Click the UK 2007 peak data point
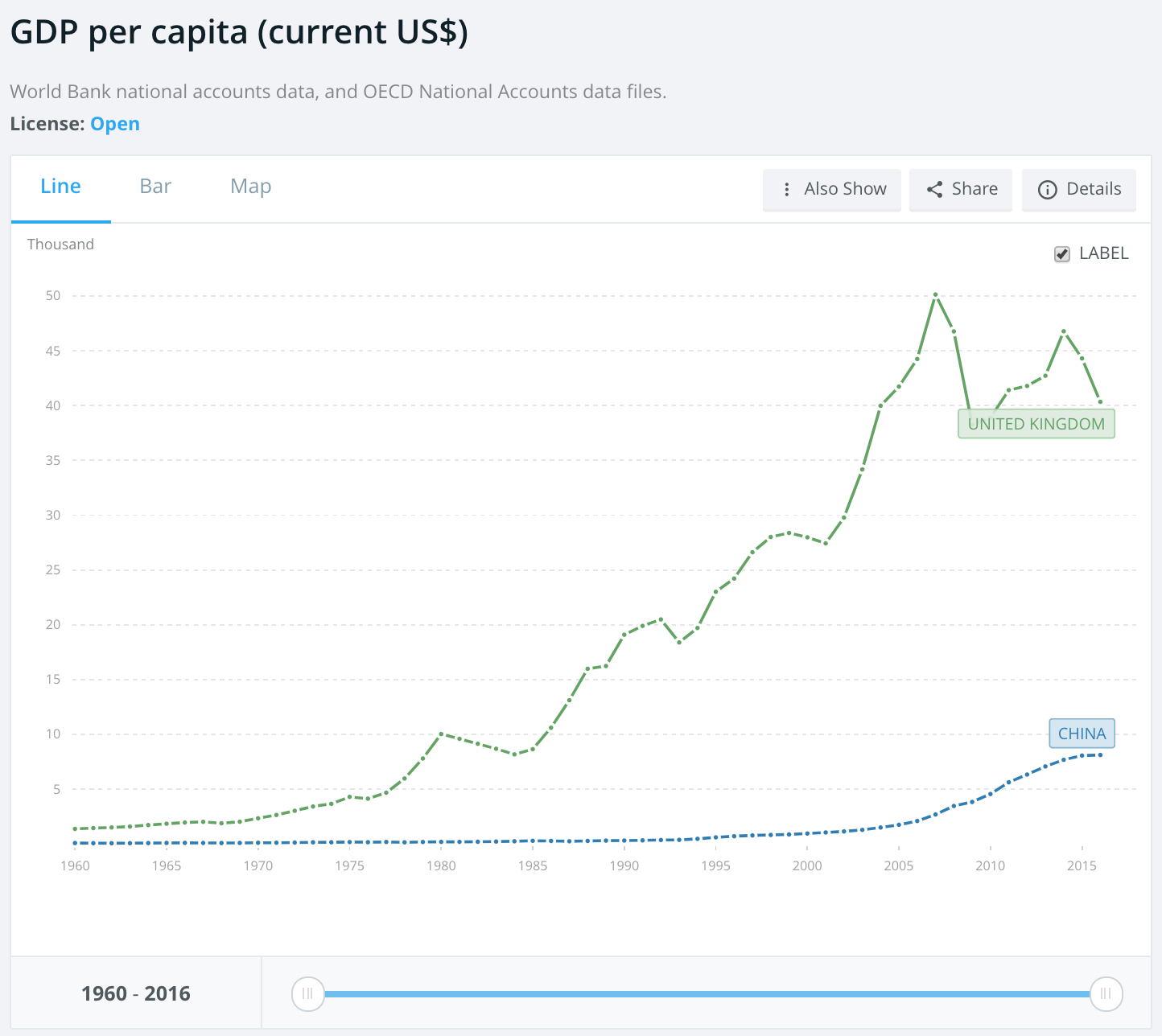This screenshot has width=1162, height=1036. (935, 294)
